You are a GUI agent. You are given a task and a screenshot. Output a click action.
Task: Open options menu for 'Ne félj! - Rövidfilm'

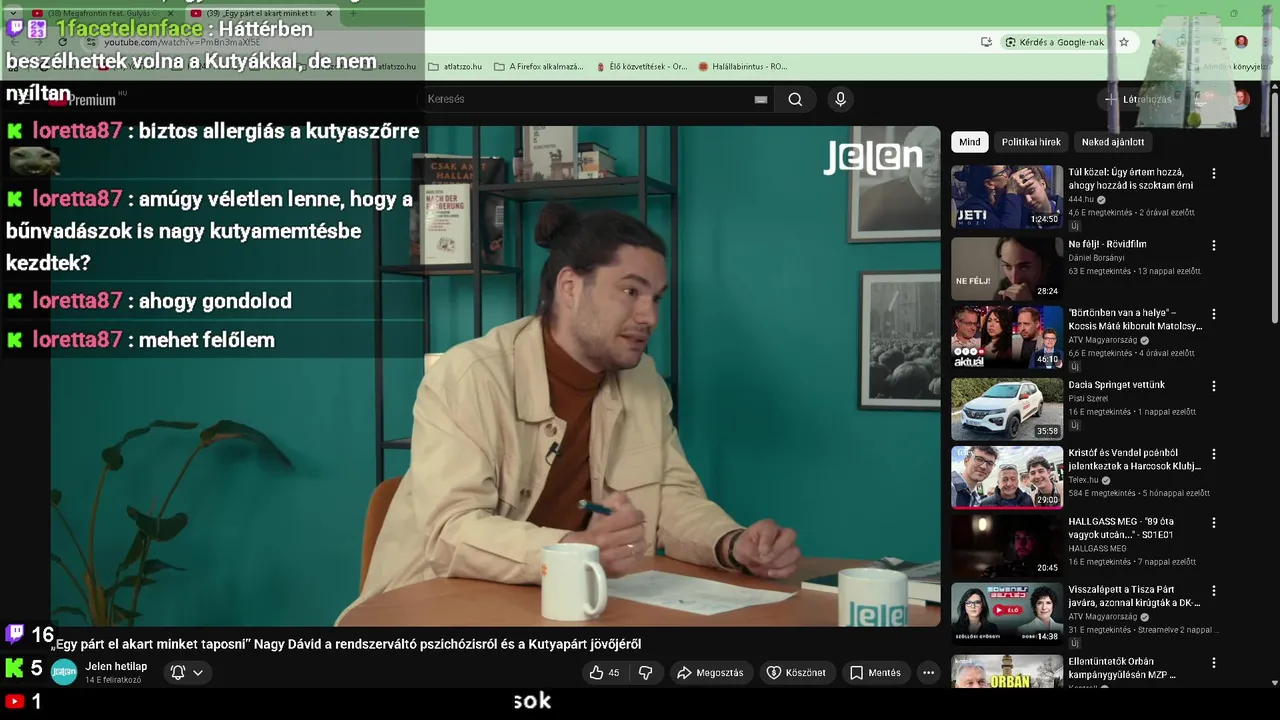1214,245
